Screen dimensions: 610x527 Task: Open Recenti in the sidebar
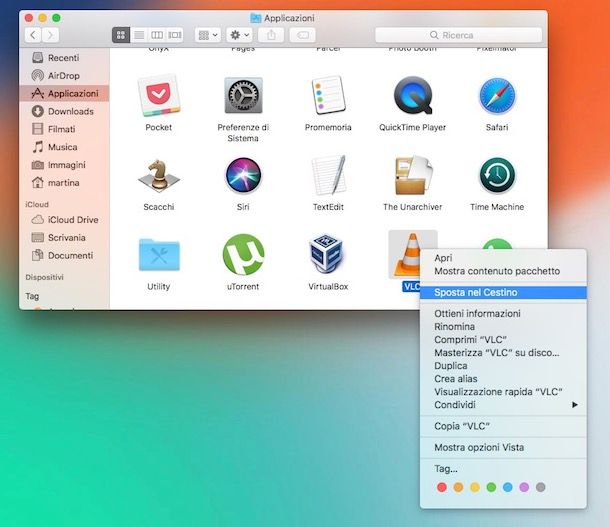pos(64,58)
